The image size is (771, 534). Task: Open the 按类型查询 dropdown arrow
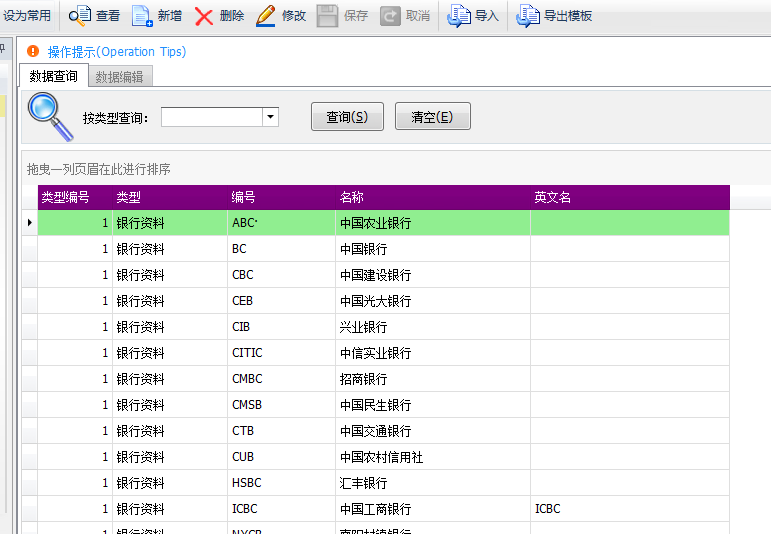pyautogui.click(x=270, y=117)
